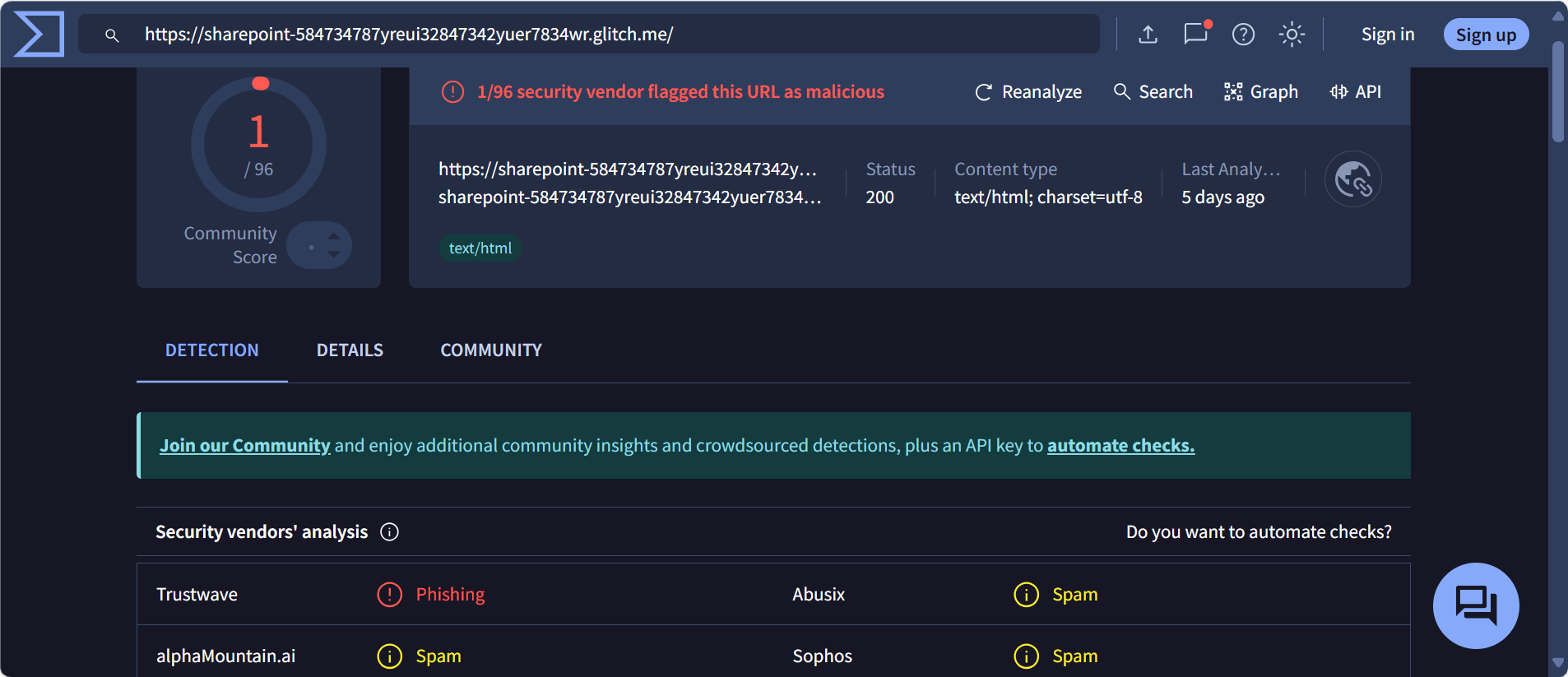Click the Abusix Spam info icon
Image resolution: width=1568 pixels, height=677 pixels.
tap(1027, 595)
